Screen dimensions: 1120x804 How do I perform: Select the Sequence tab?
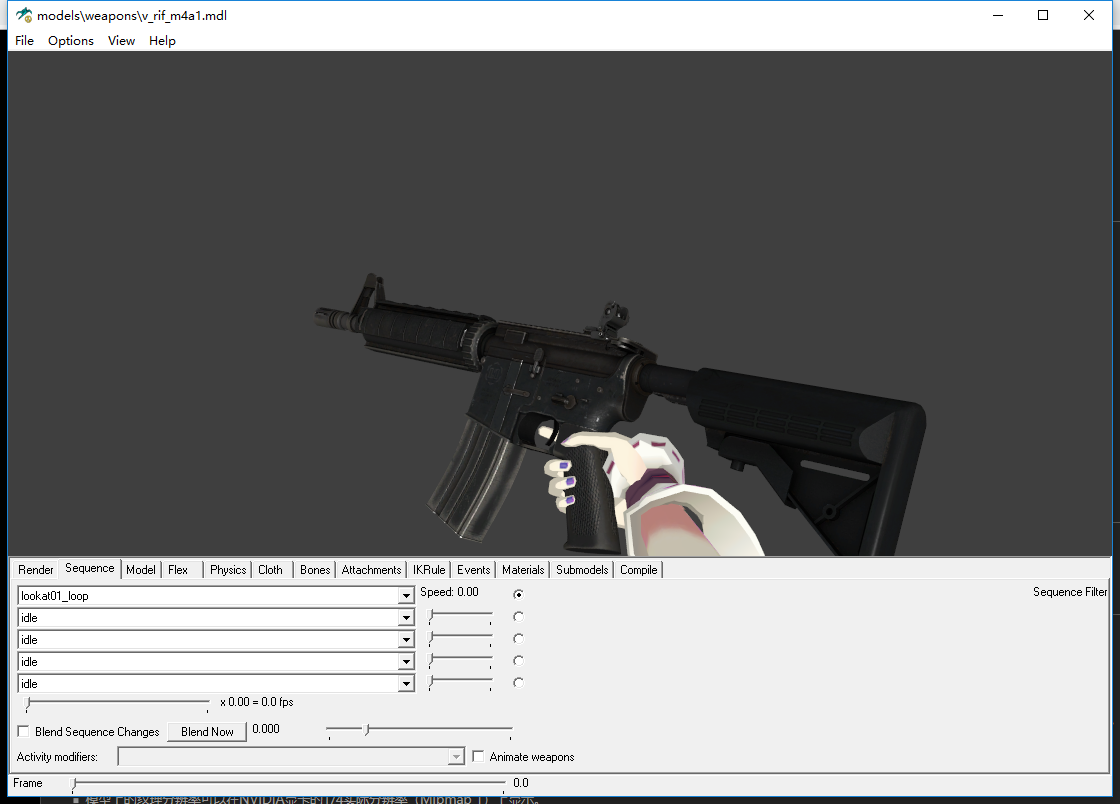coord(89,568)
